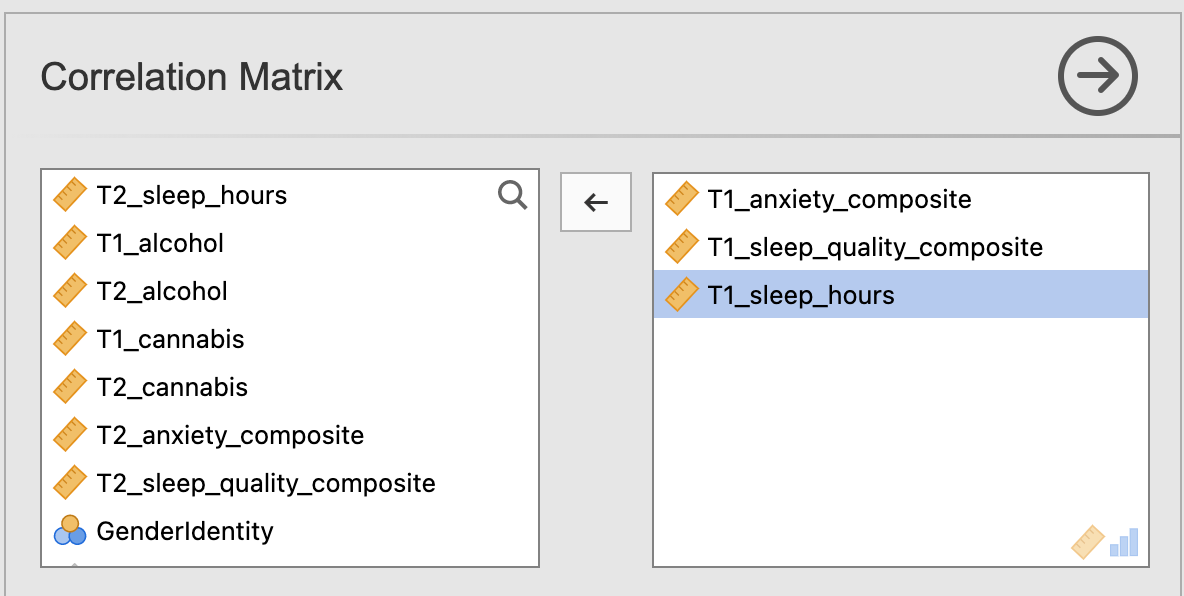1184x596 pixels.
Task: Click the left-arrow move variable button
Action: tap(596, 202)
